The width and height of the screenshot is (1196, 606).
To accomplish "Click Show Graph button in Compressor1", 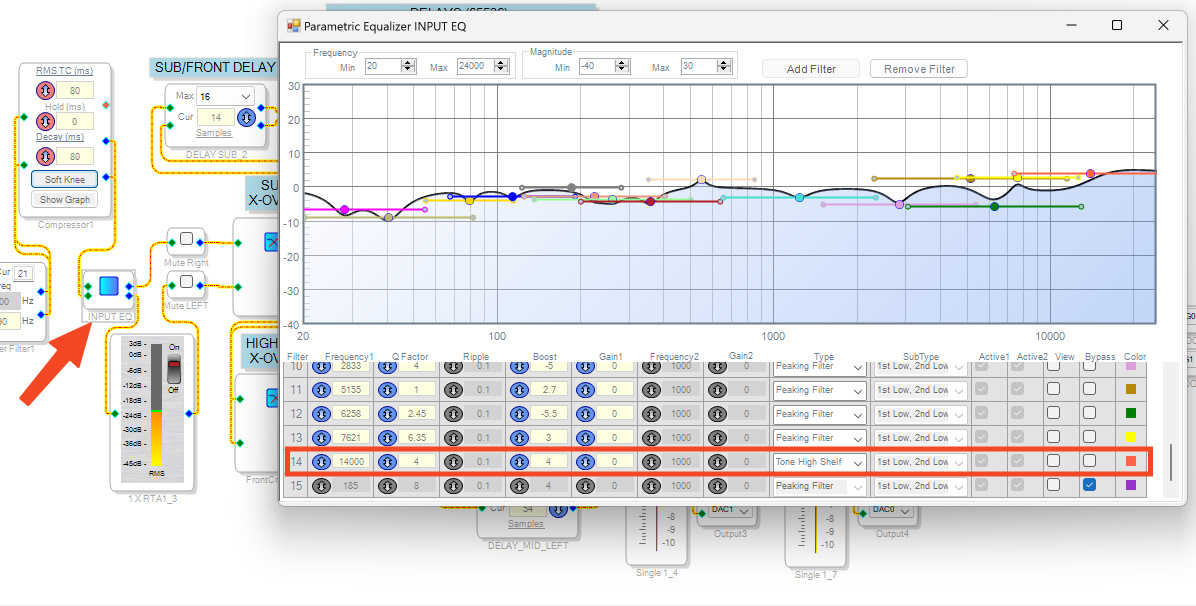I will tap(65, 199).
